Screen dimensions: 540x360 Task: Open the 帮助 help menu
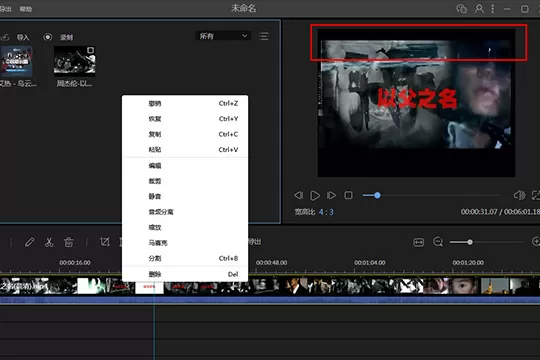[x=26, y=9]
